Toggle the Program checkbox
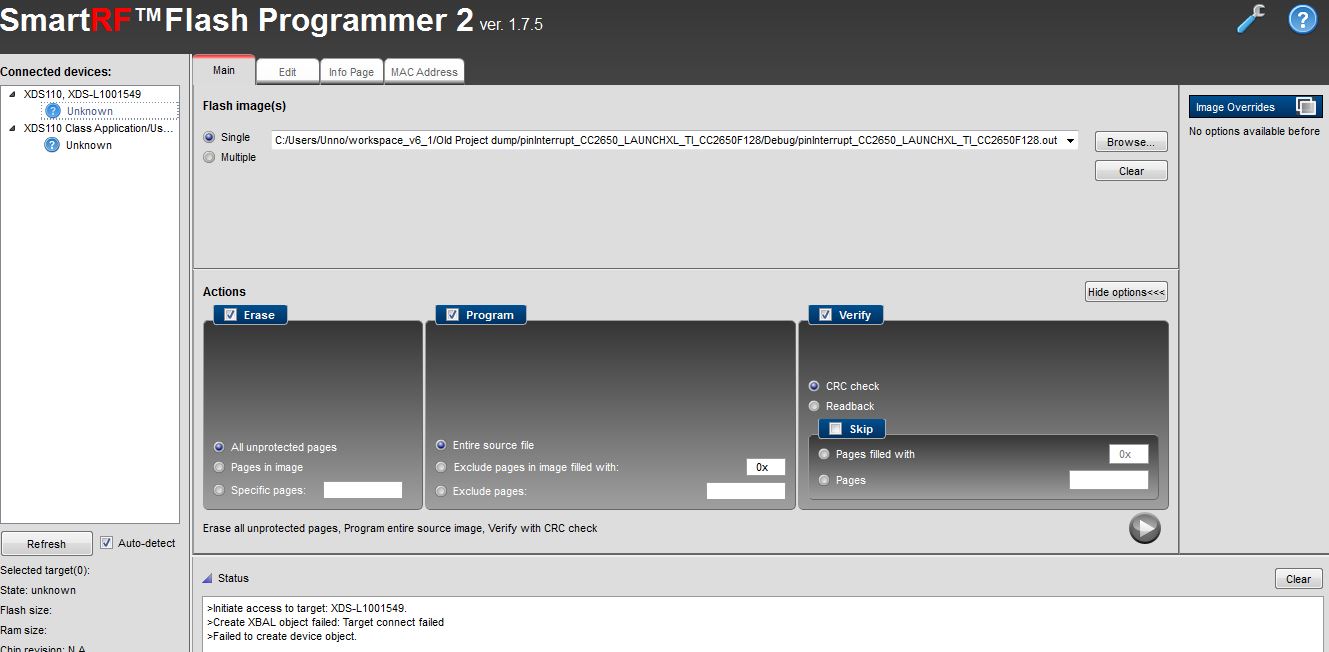The height and width of the screenshot is (652, 1329). click(452, 314)
